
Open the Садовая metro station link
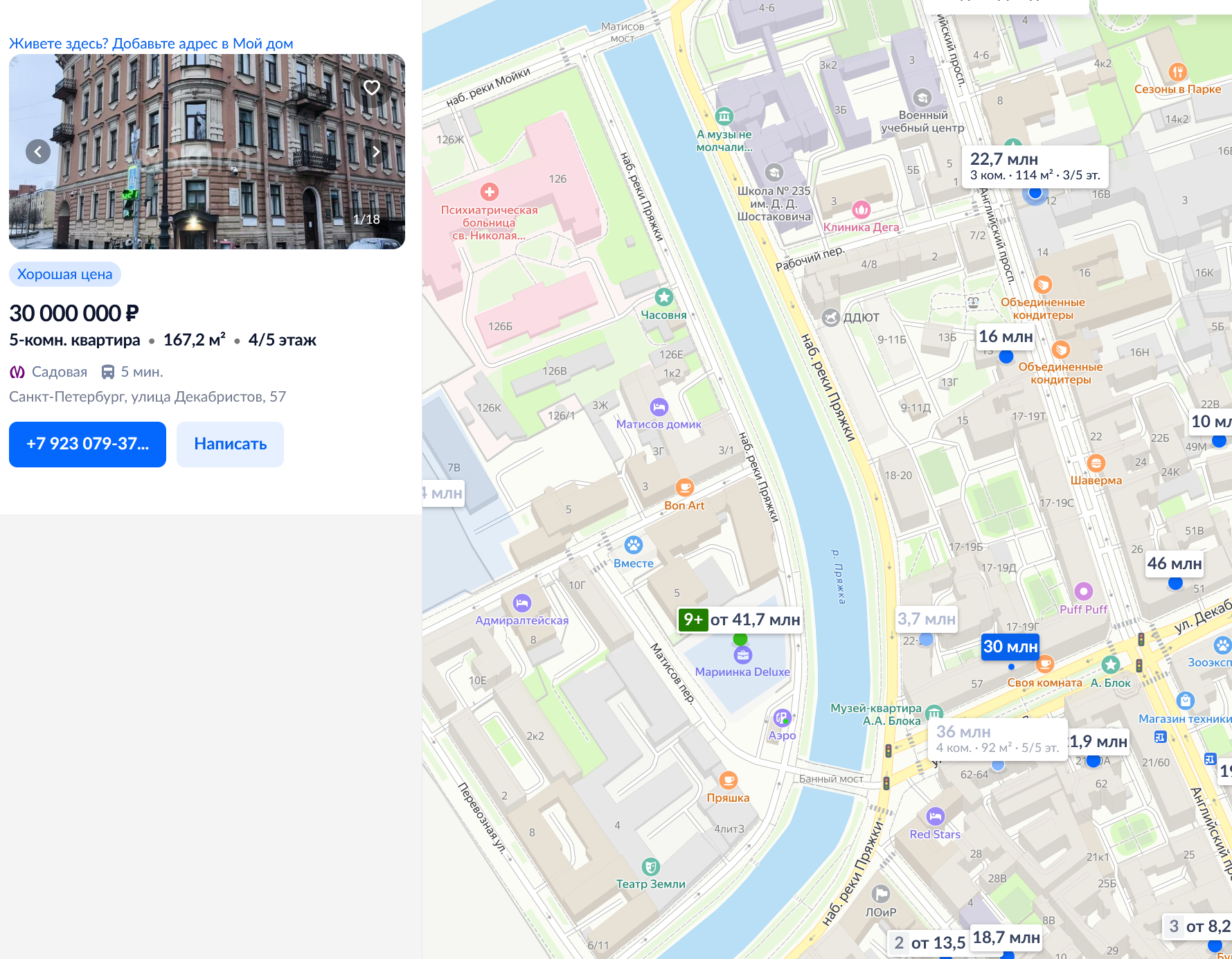60,372
